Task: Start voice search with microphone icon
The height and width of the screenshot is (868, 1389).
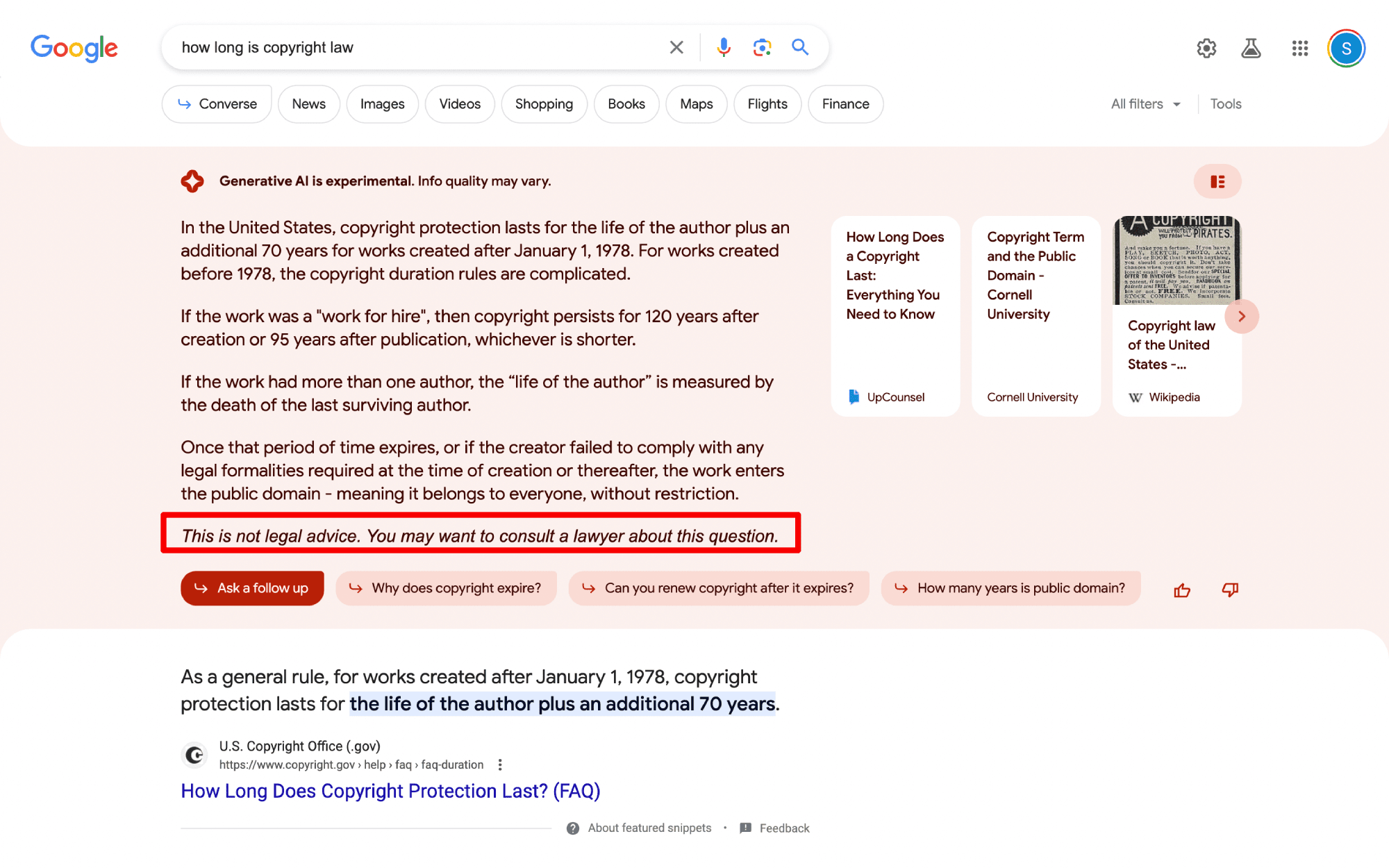Action: pyautogui.click(x=724, y=47)
